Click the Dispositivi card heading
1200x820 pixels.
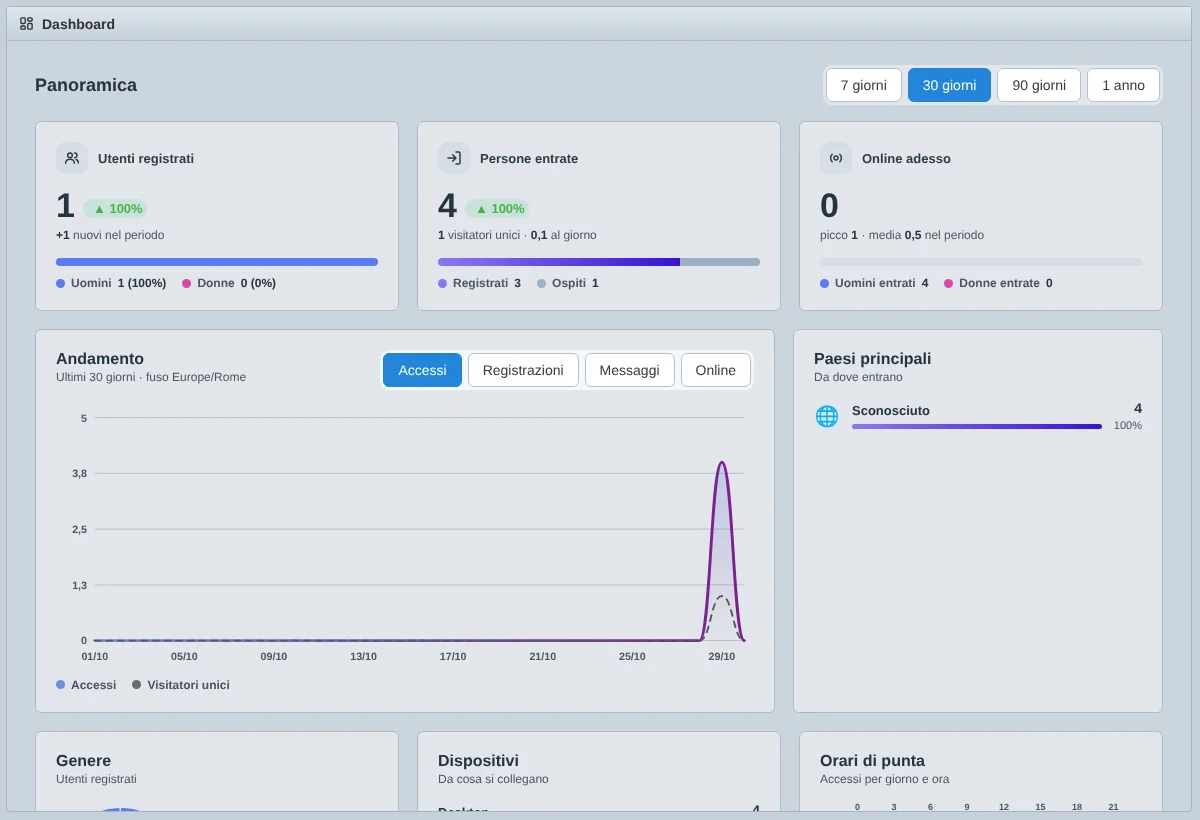click(478, 760)
